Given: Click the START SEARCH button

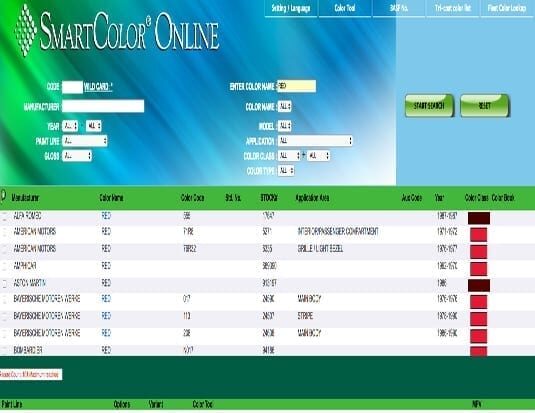Looking at the screenshot, I should pos(429,106).
